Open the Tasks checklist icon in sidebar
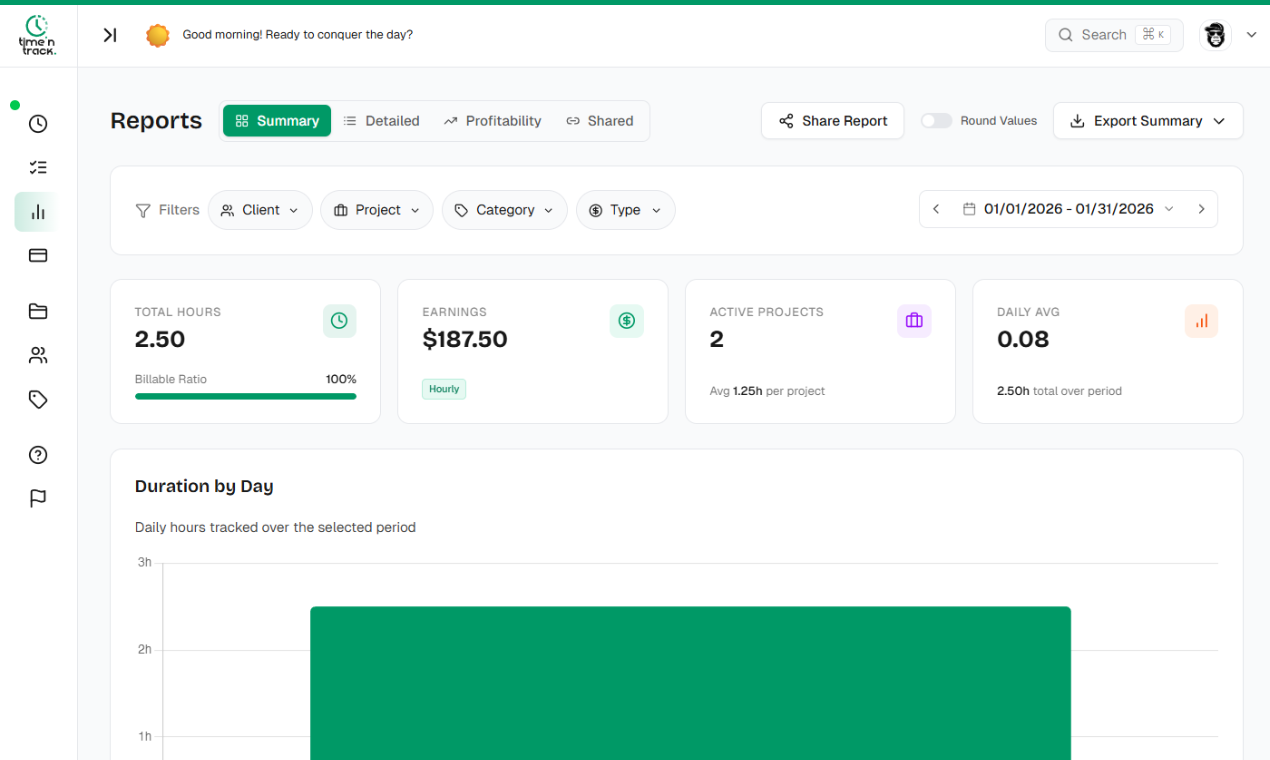The image size is (1270, 760). (37, 167)
